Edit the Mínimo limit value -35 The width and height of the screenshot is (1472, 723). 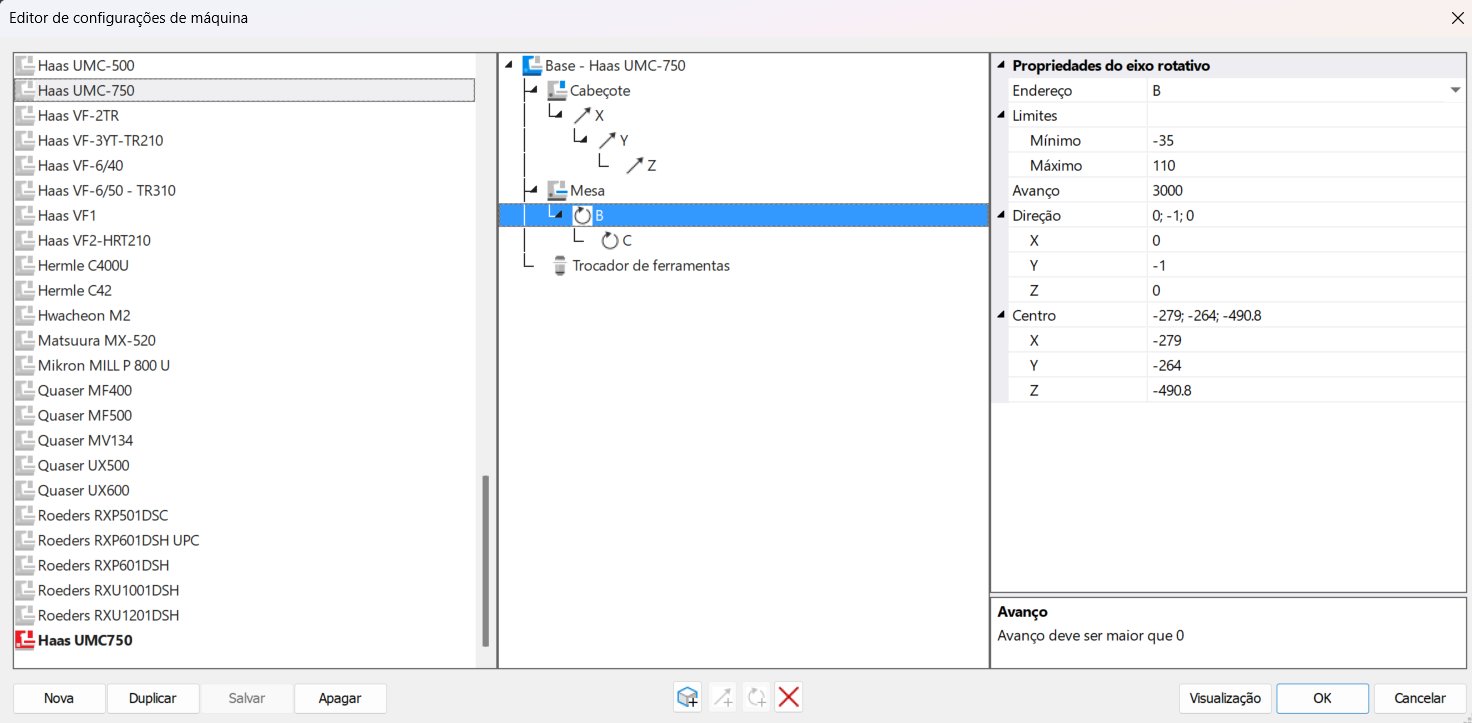point(1307,140)
